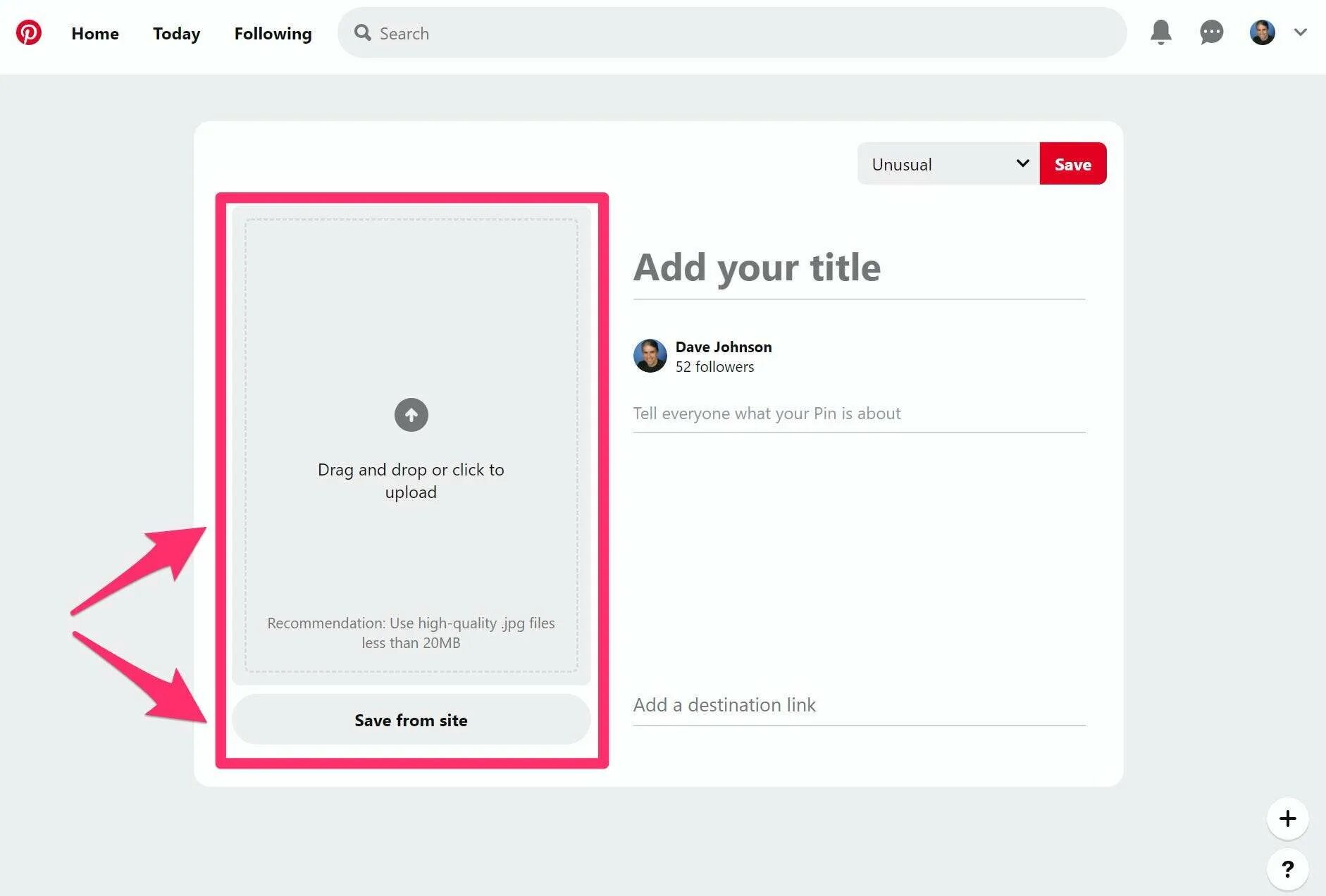Open the question mark help button
The height and width of the screenshot is (896, 1326).
[x=1287, y=869]
